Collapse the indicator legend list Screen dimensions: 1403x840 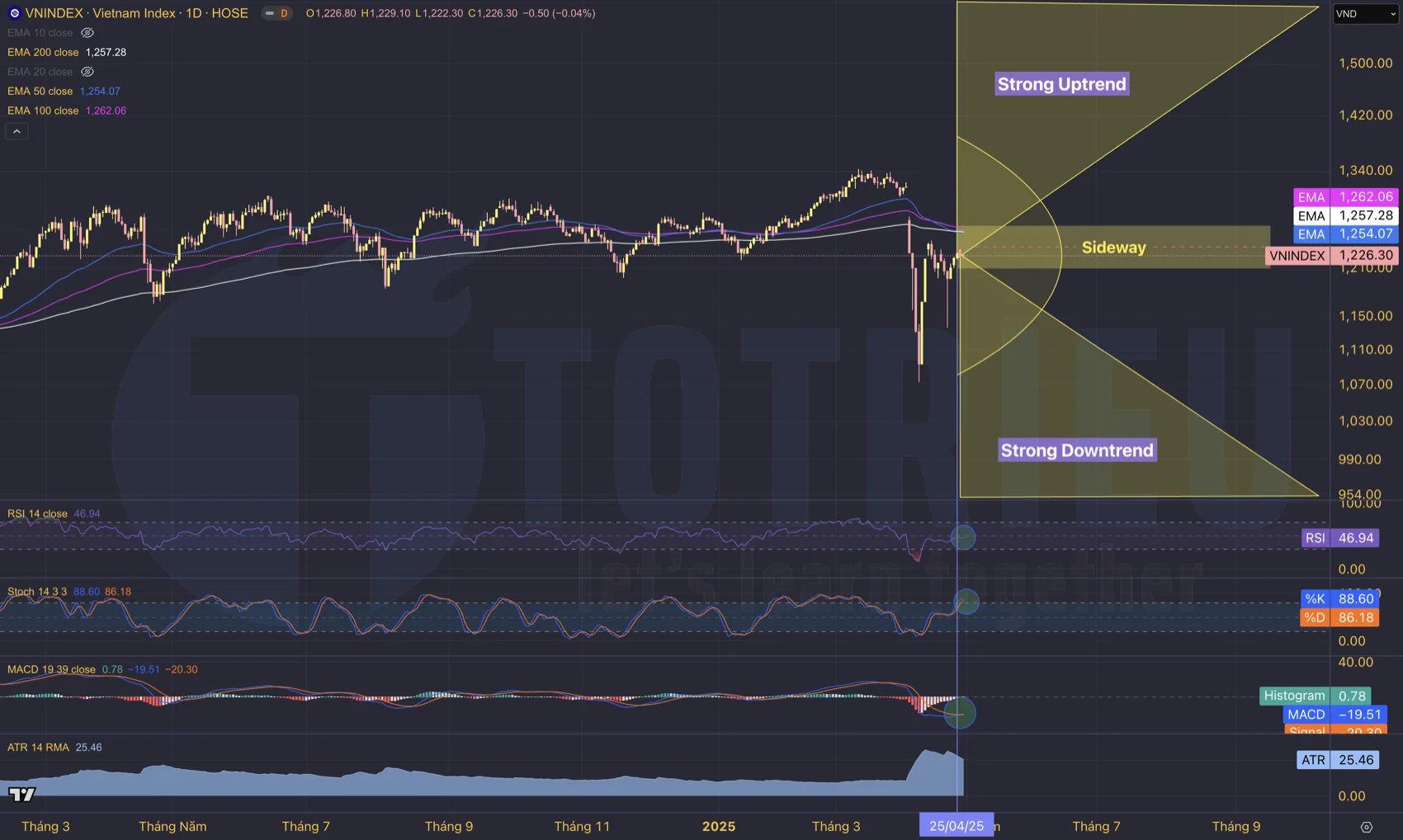pyautogui.click(x=17, y=131)
